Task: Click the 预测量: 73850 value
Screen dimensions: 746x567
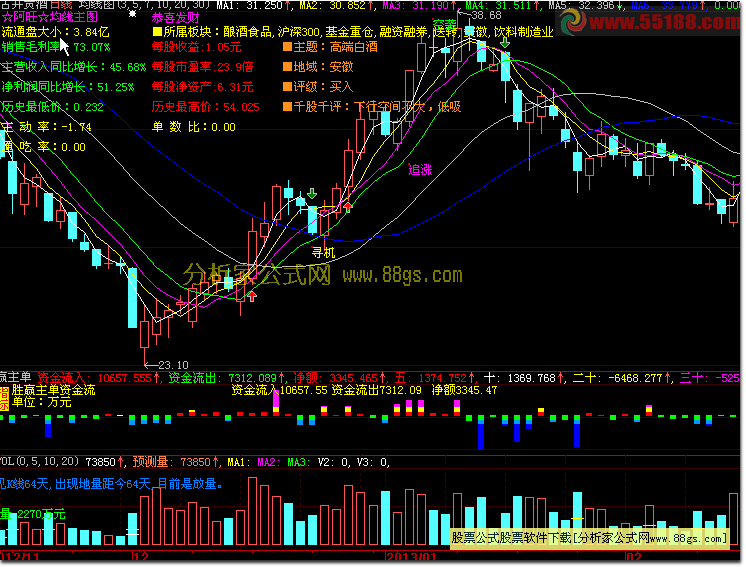Action: point(177,461)
